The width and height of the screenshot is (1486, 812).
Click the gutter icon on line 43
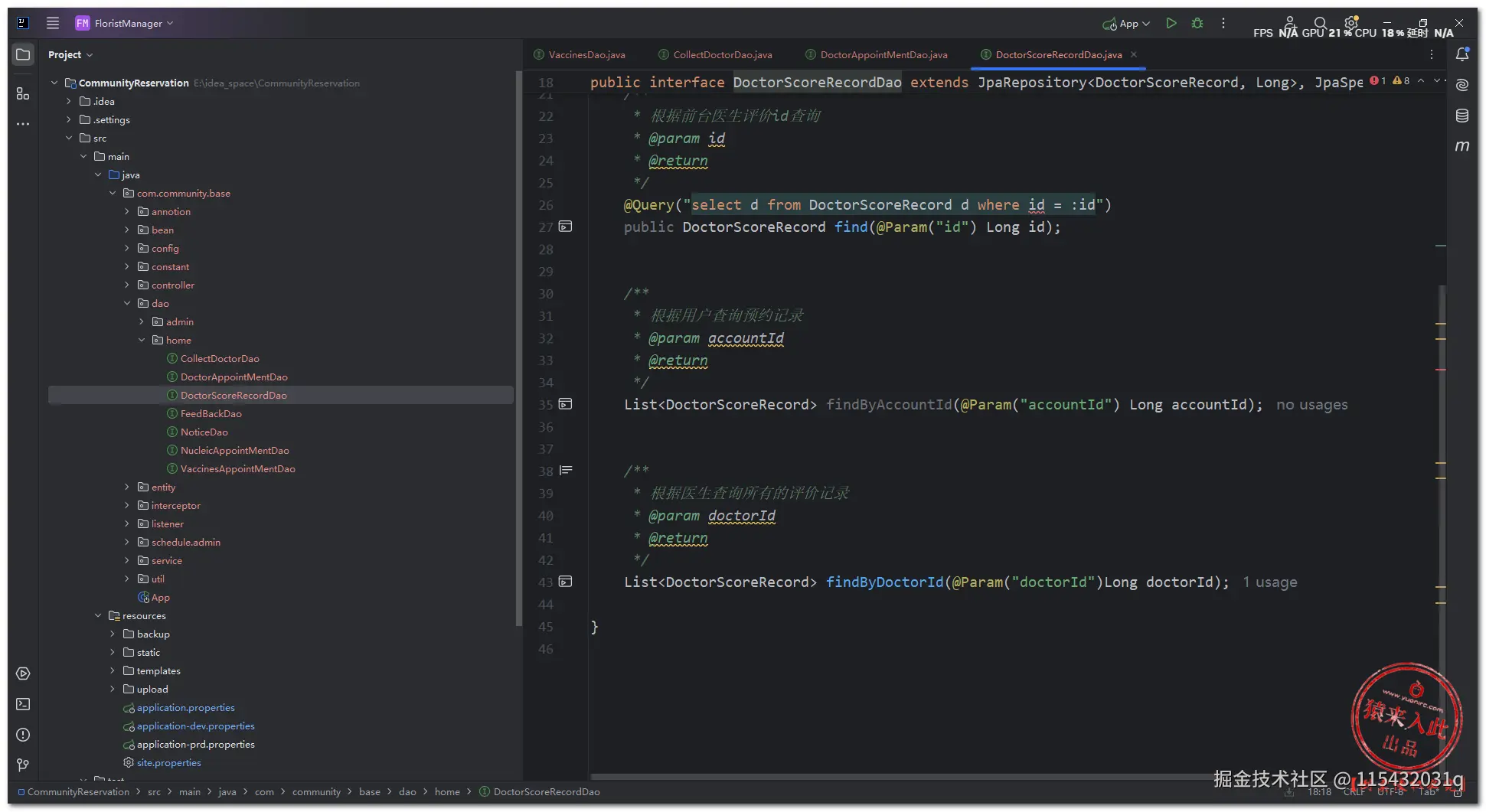566,582
